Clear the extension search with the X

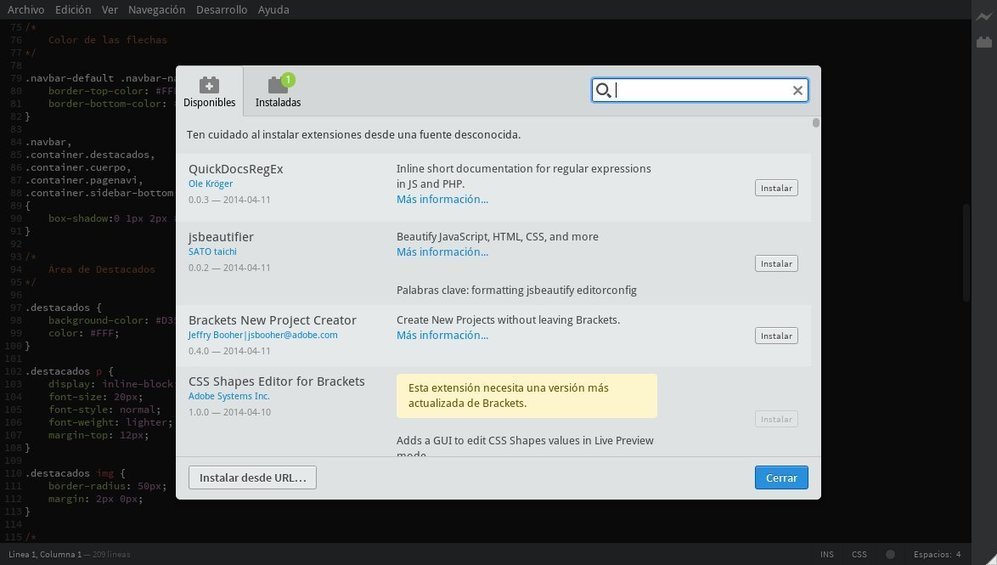click(797, 91)
